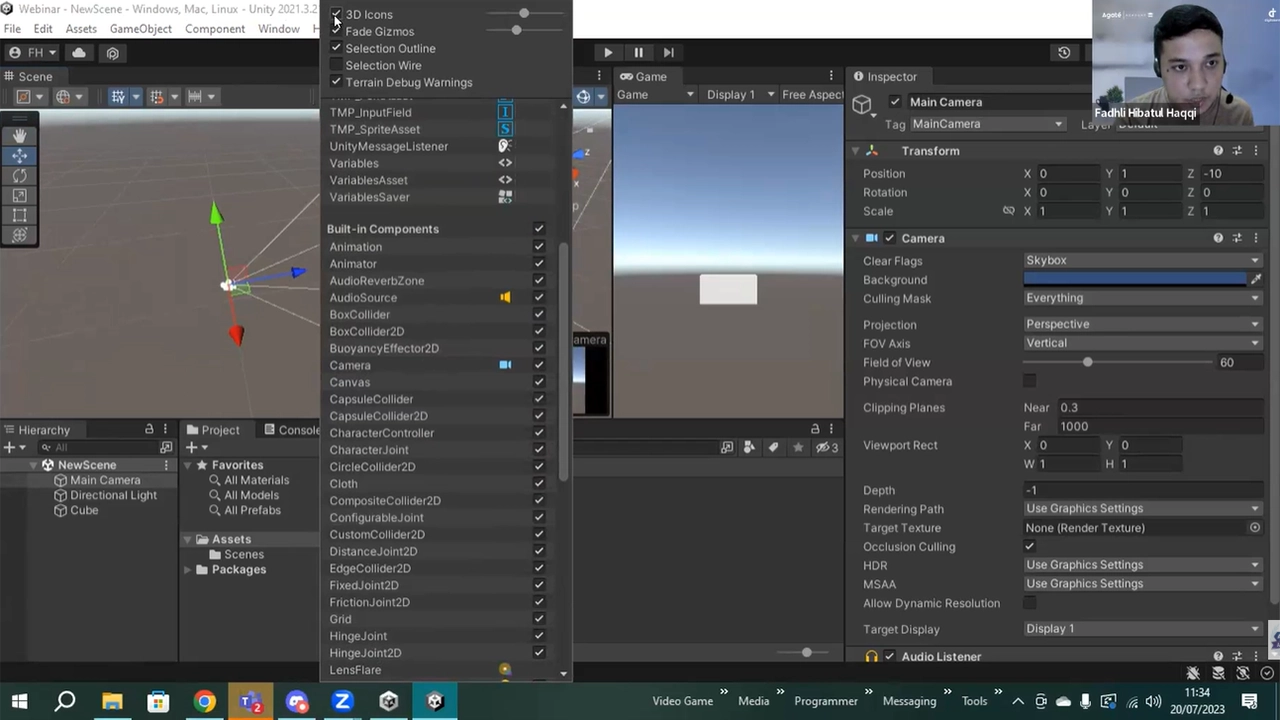Open Undo History in the toolbar
The image size is (1280, 720).
1064,52
